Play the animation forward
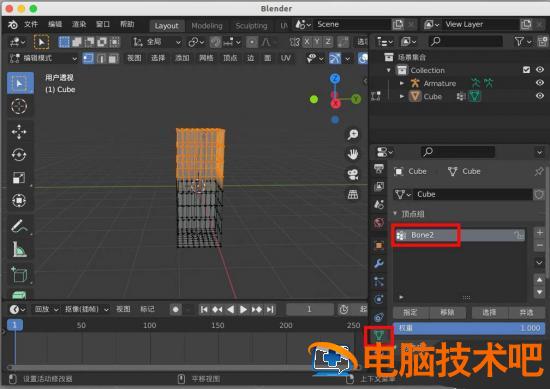The image size is (550, 389). pos(243,309)
